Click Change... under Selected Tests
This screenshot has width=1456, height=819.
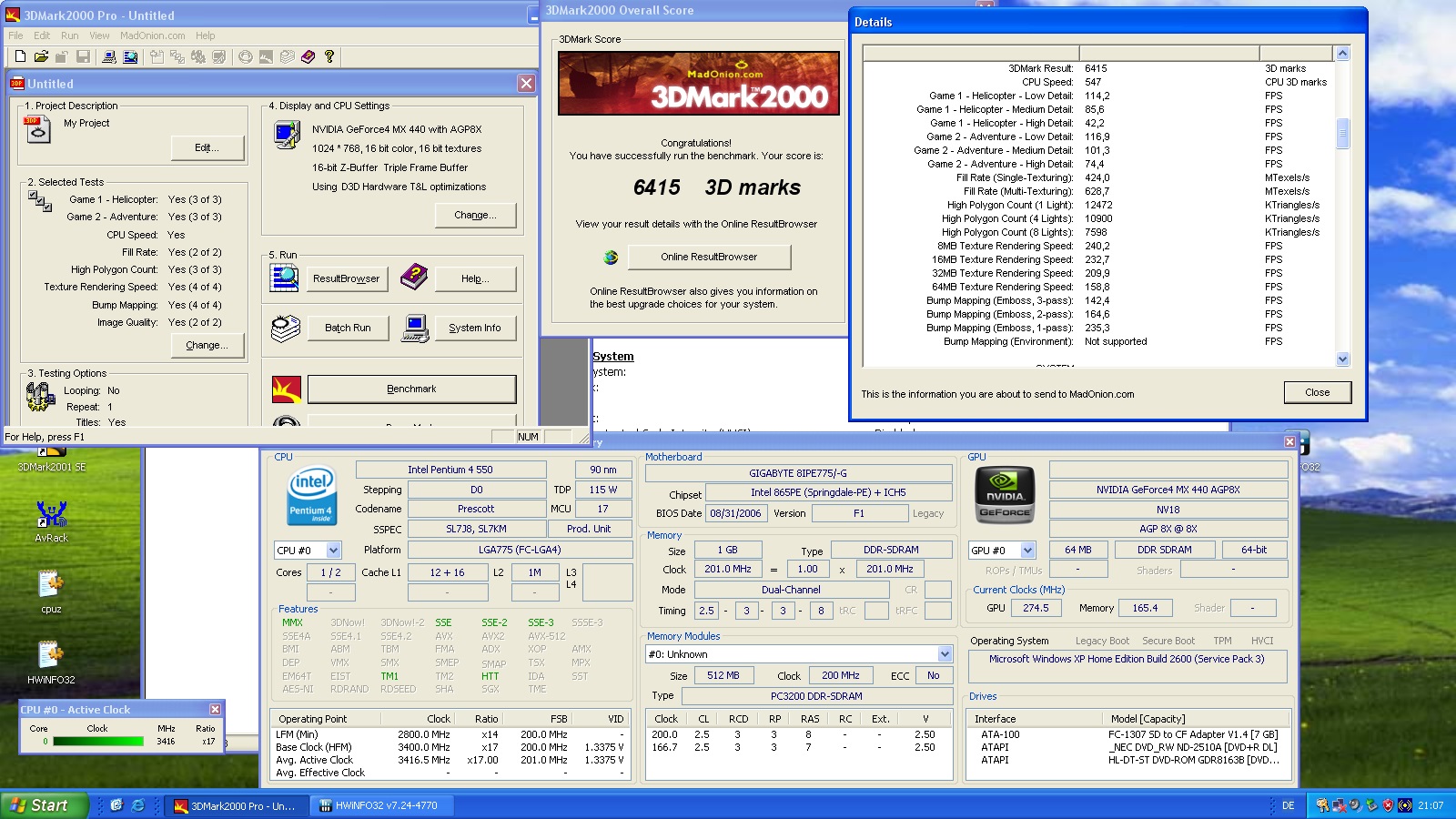[x=207, y=345]
